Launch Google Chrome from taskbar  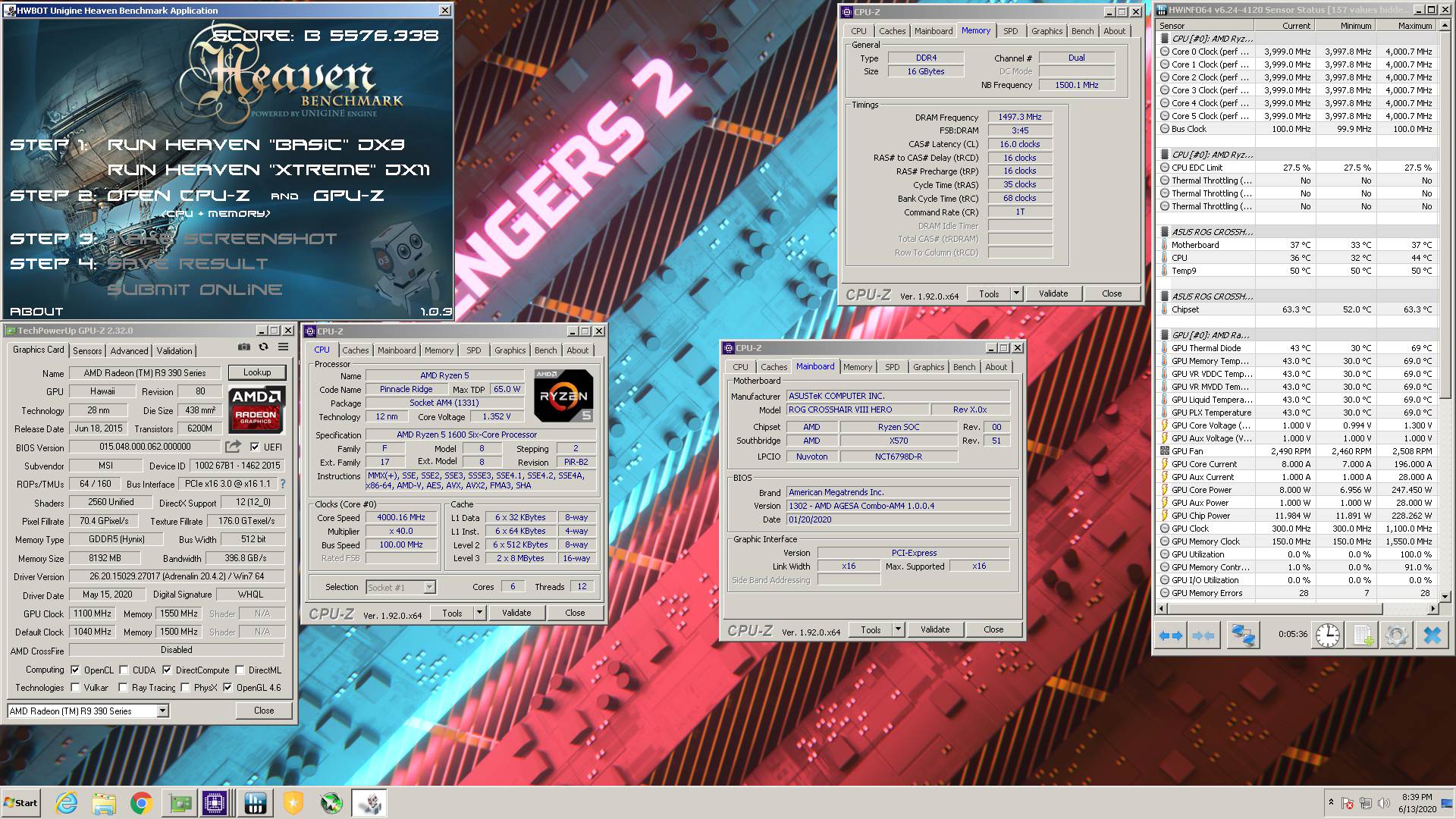coord(141,803)
